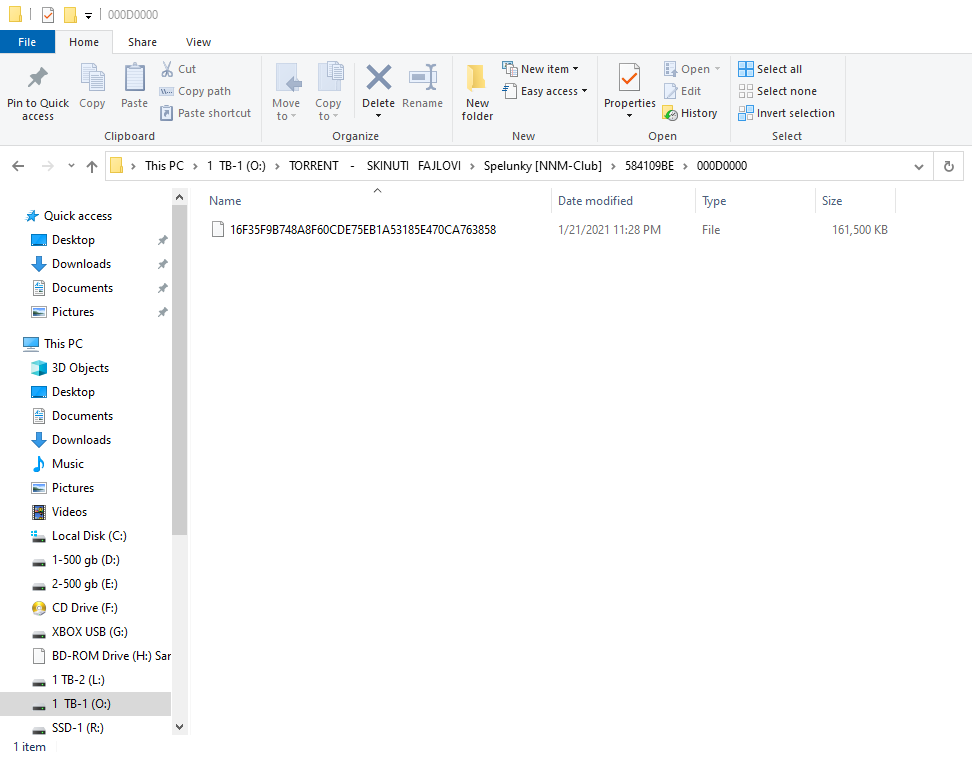The image size is (972, 758).
Task: Expand the Delete options arrow
Action: coord(378,116)
